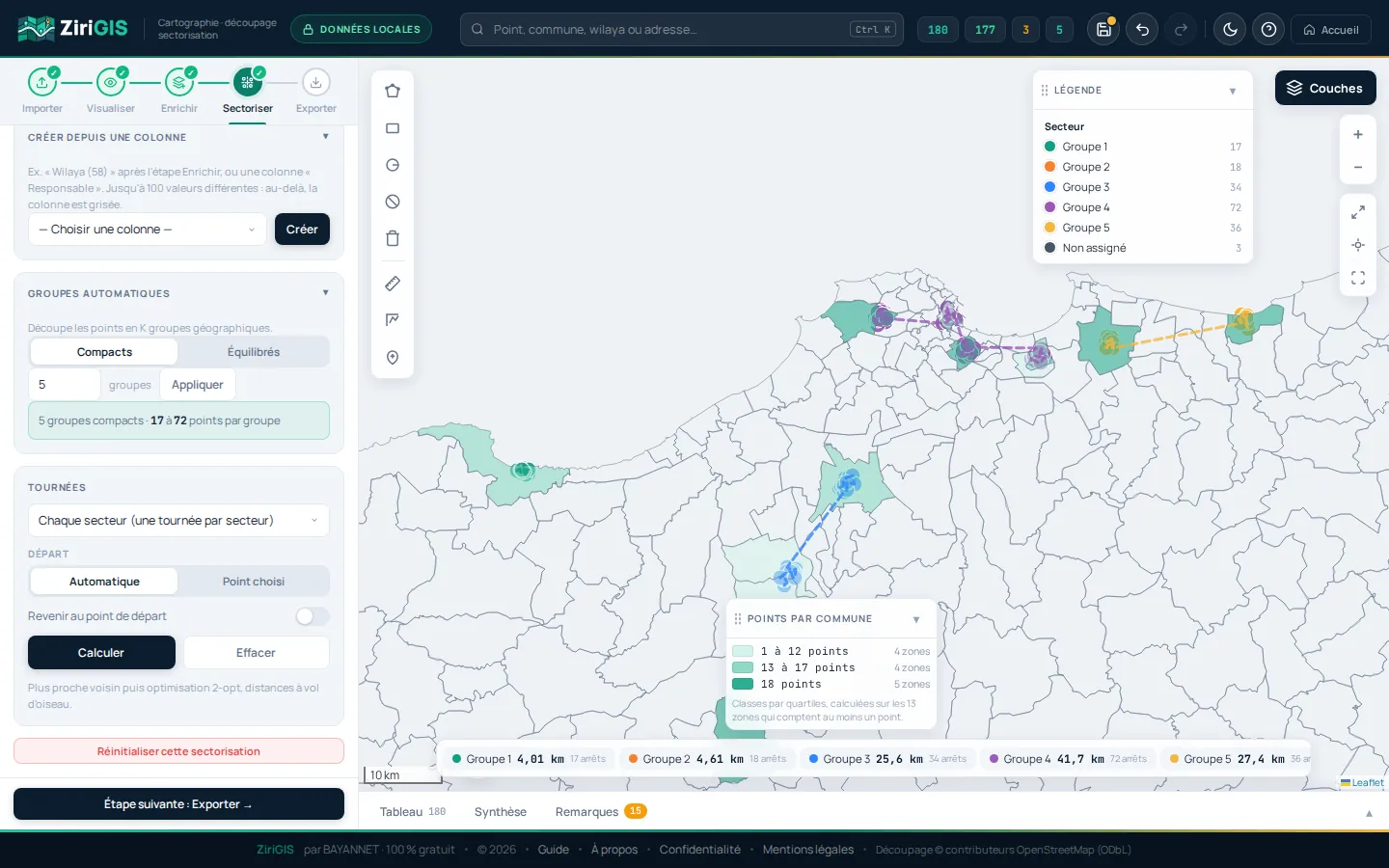Collapse 'Points par commune' panel

click(x=916, y=619)
